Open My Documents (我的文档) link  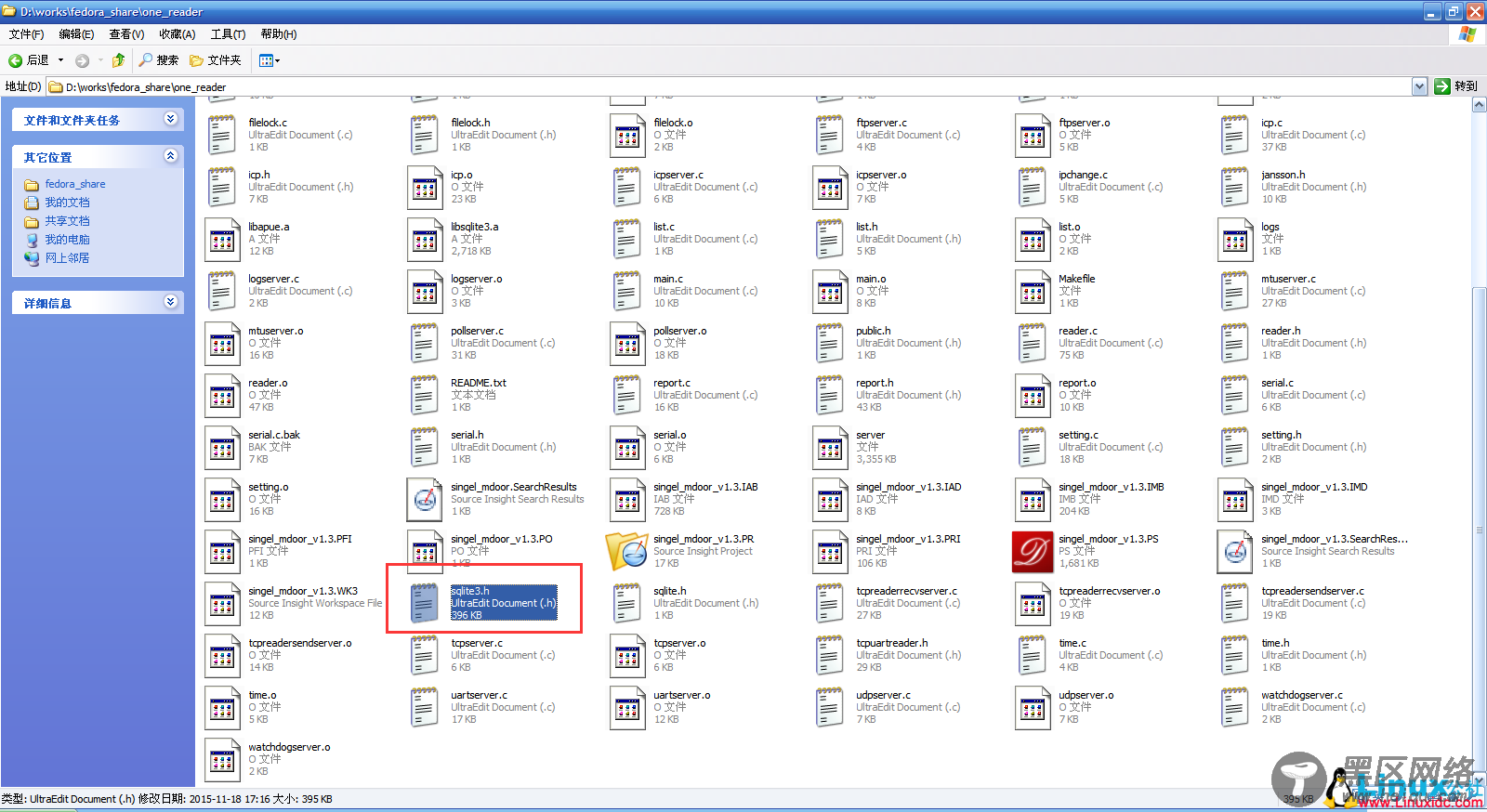pyautogui.click(x=67, y=203)
